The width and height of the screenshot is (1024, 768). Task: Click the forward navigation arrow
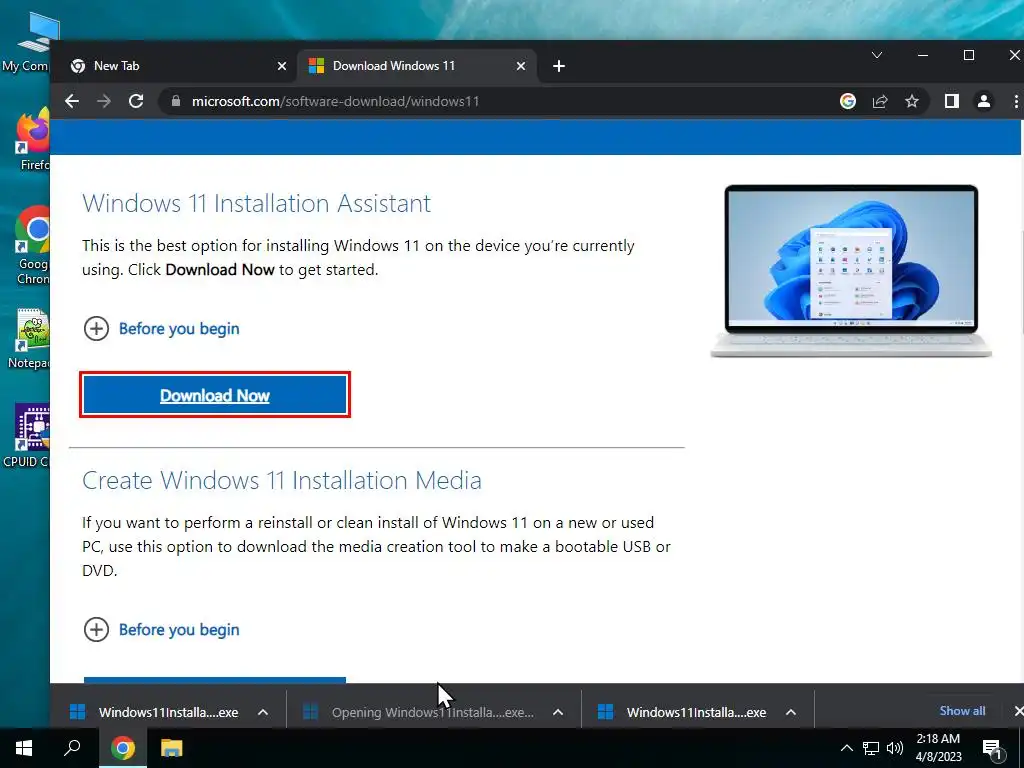tap(104, 101)
